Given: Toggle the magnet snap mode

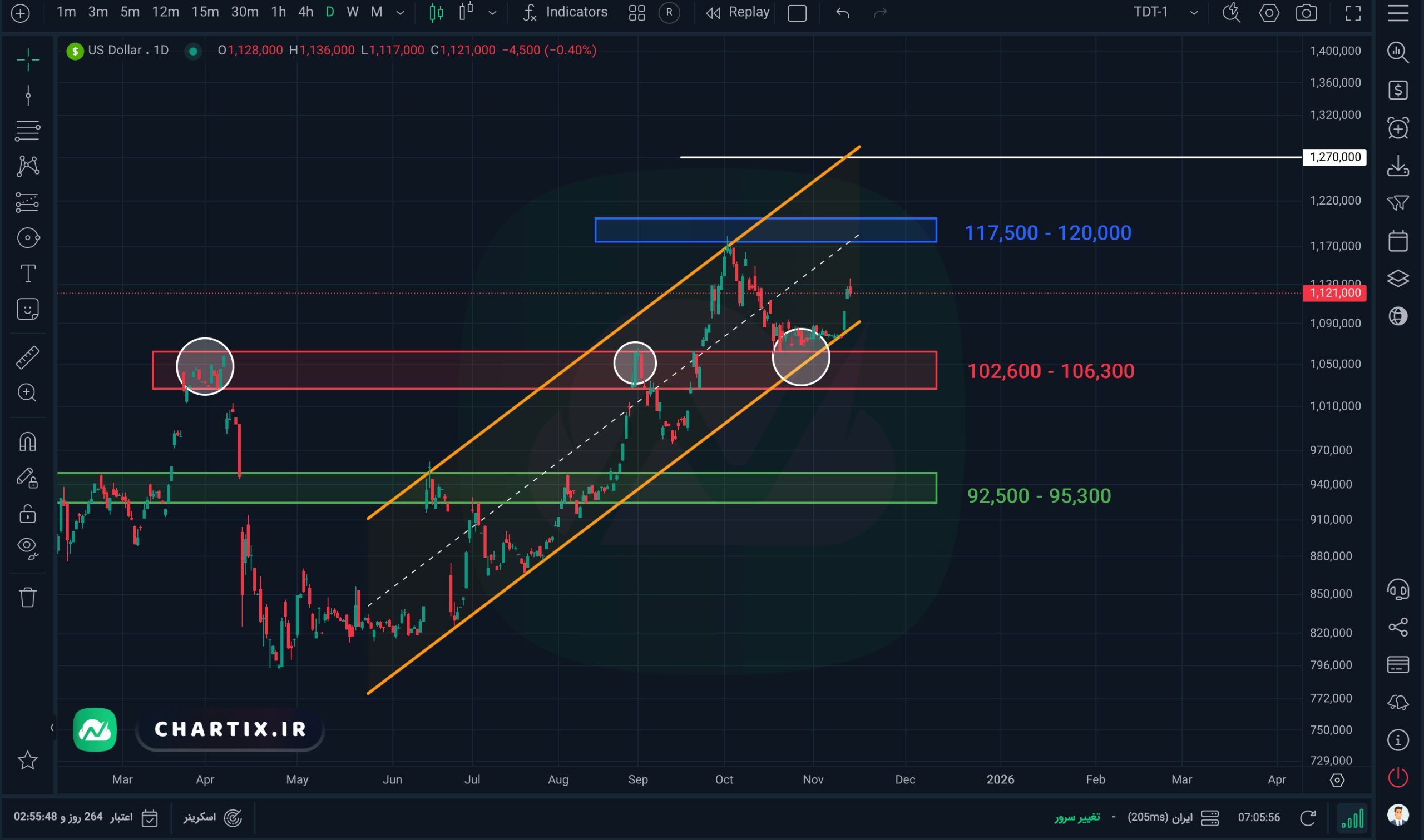Looking at the screenshot, I should tap(27, 441).
